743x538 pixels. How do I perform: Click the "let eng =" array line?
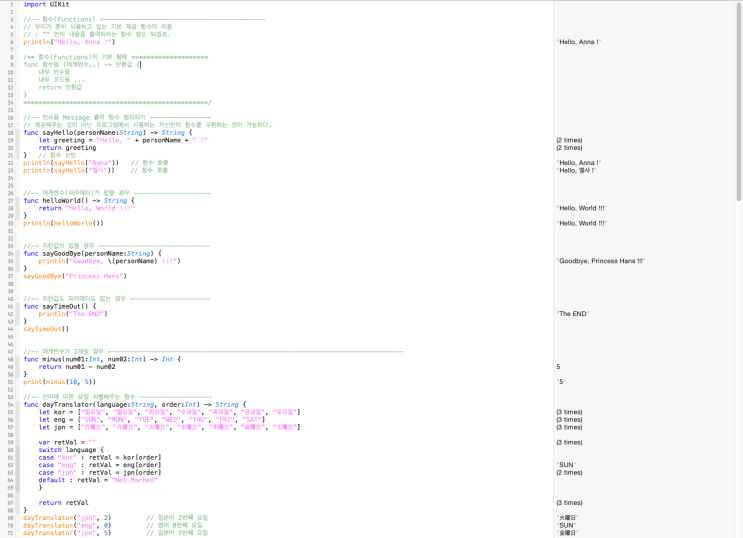pos(152,420)
